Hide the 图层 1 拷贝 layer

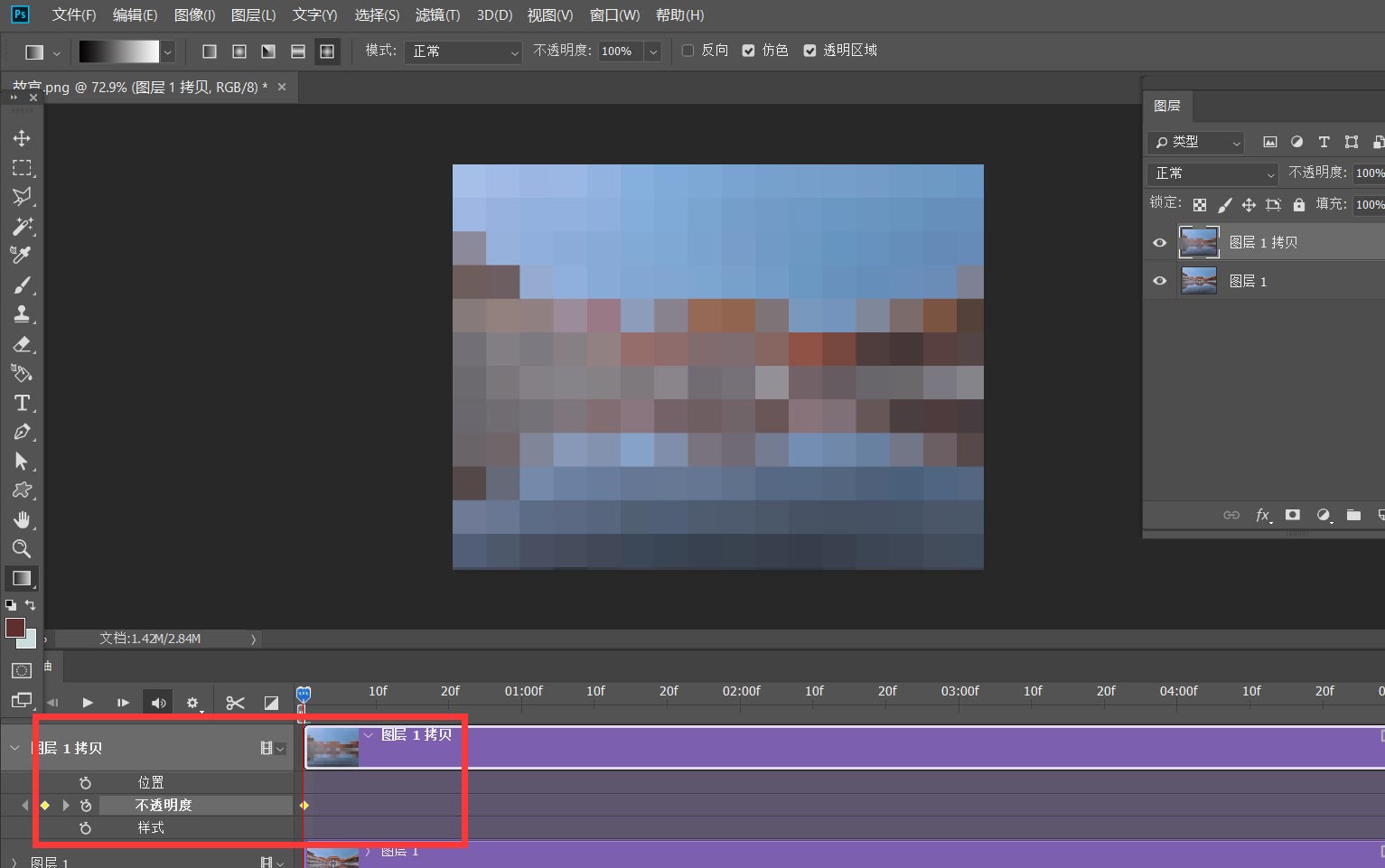pyautogui.click(x=1160, y=242)
